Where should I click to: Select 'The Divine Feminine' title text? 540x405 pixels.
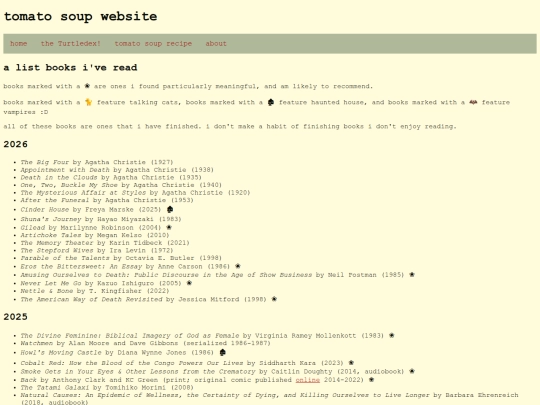point(129,335)
